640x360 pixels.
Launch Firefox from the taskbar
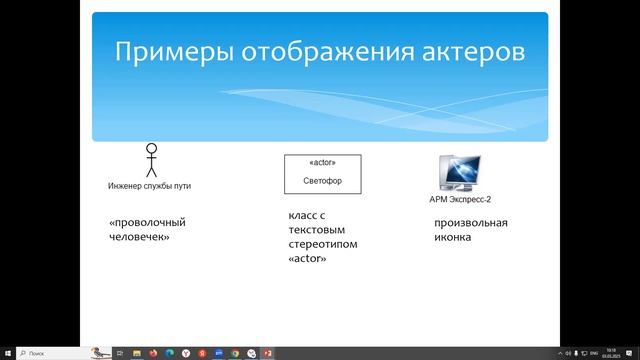pos(153,353)
